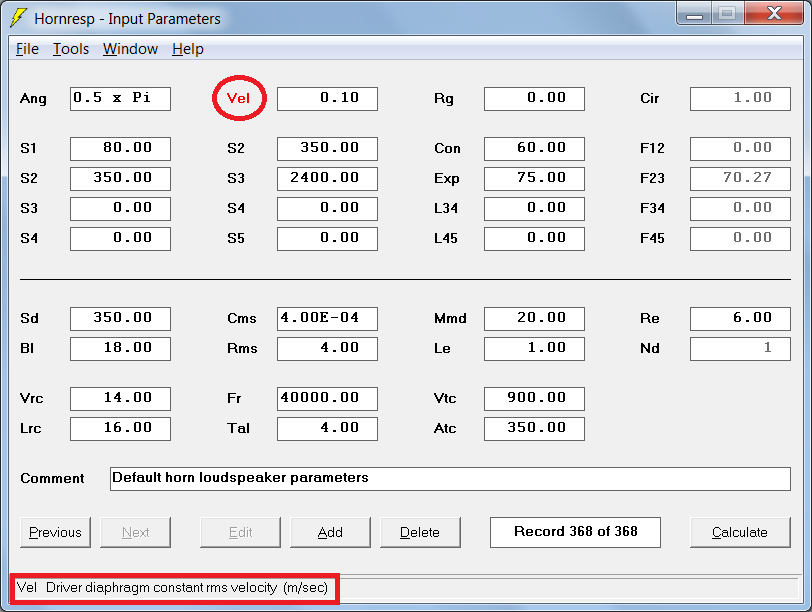Screen dimensions: 812x612
Task: Click the Add record button
Action: coord(330,532)
